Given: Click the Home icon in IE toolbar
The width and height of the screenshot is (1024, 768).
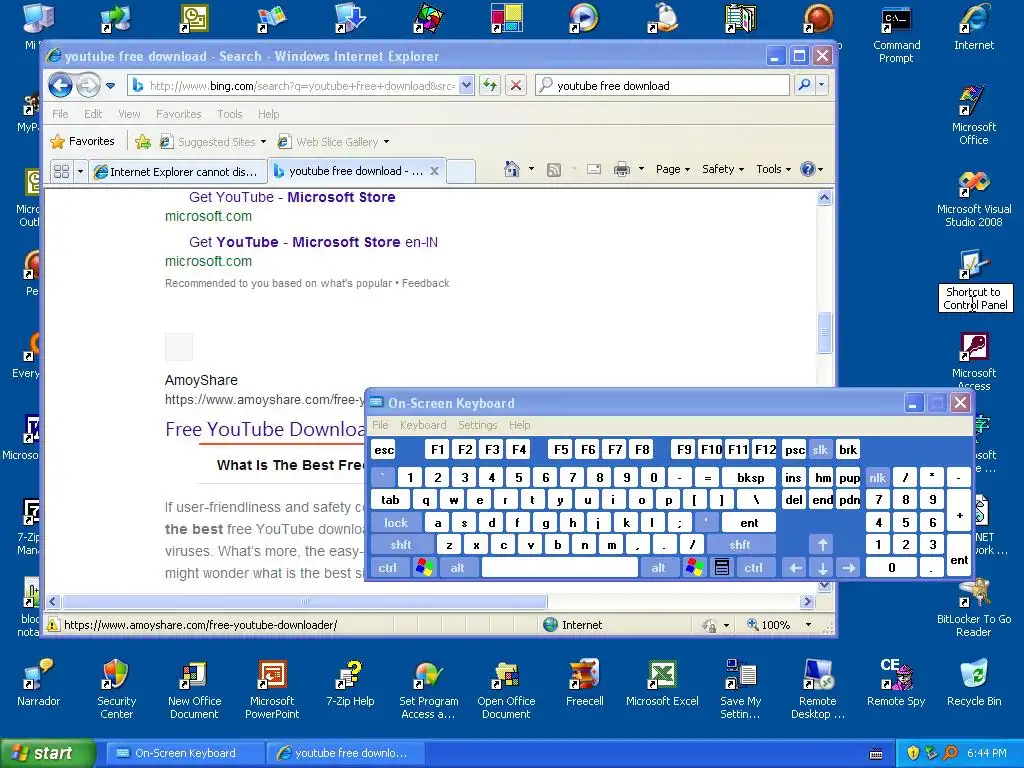Looking at the screenshot, I should [x=511, y=169].
